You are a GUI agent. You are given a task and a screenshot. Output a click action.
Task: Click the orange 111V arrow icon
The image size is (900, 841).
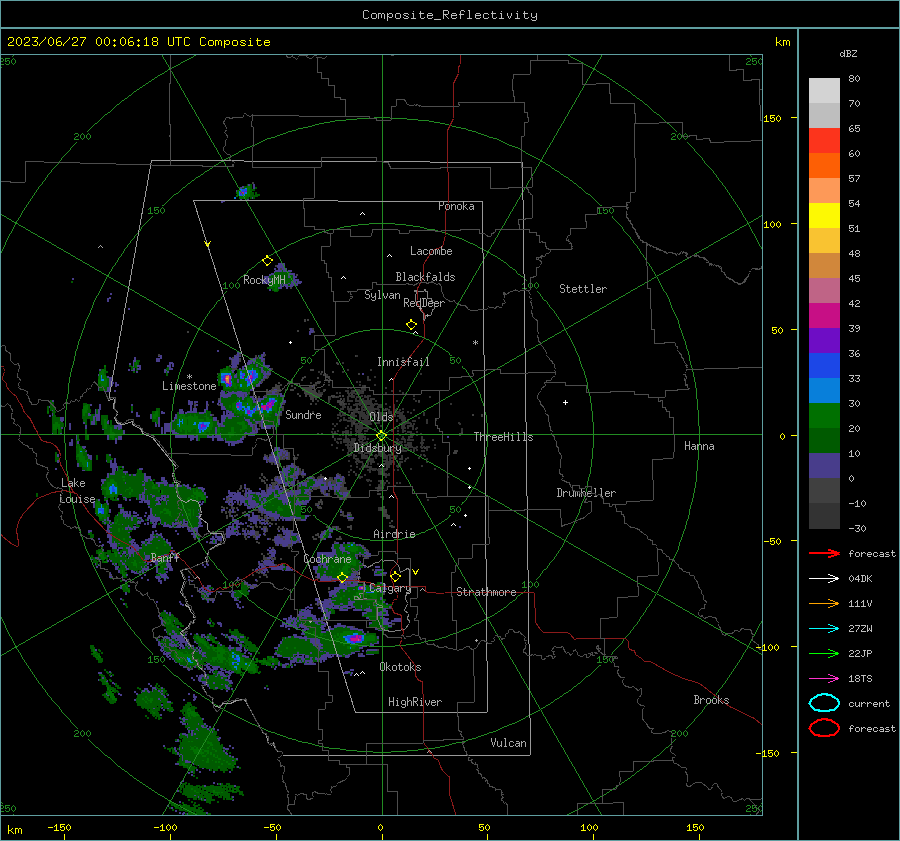pyautogui.click(x=824, y=603)
